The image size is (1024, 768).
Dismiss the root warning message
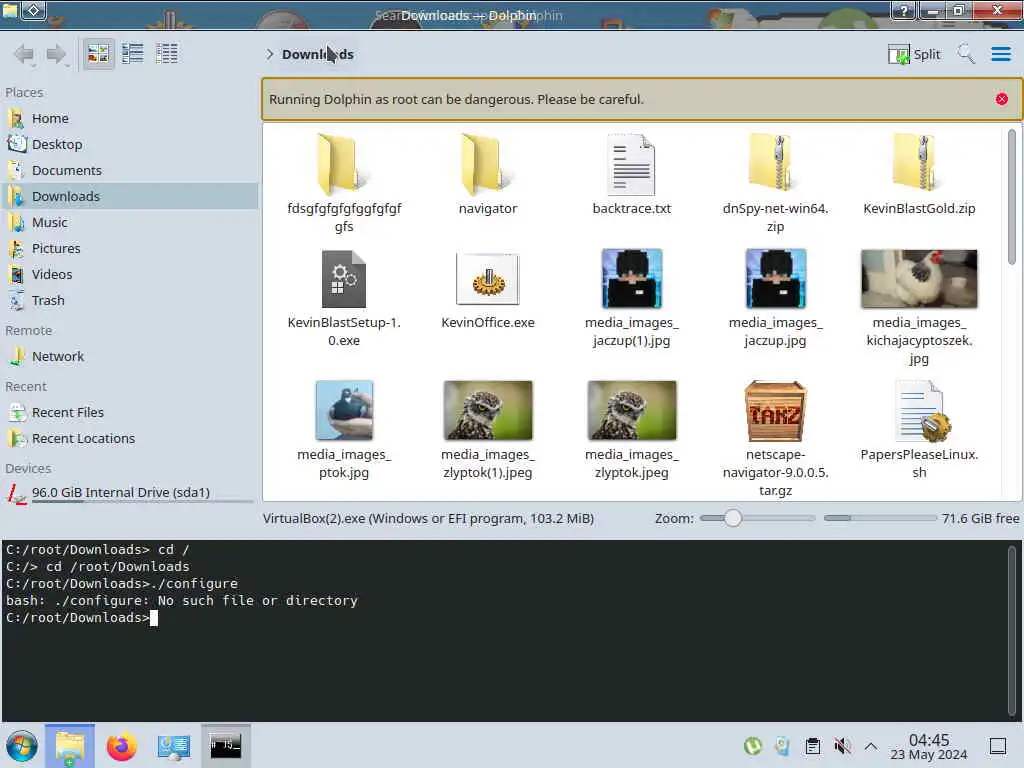tap(1001, 99)
